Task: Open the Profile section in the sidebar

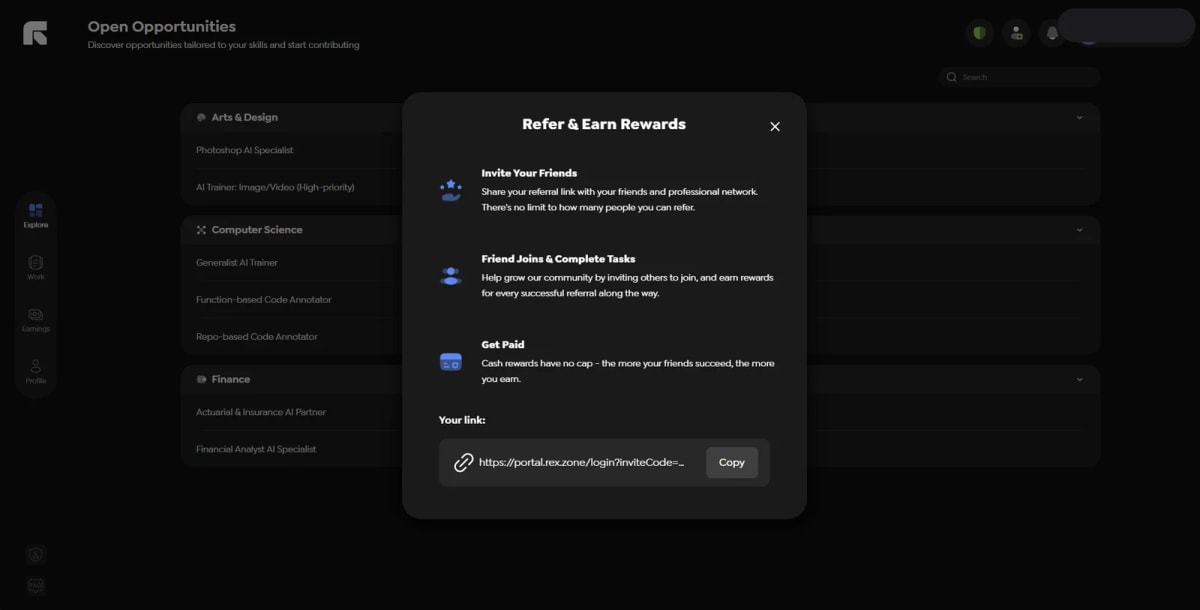Action: pos(36,371)
